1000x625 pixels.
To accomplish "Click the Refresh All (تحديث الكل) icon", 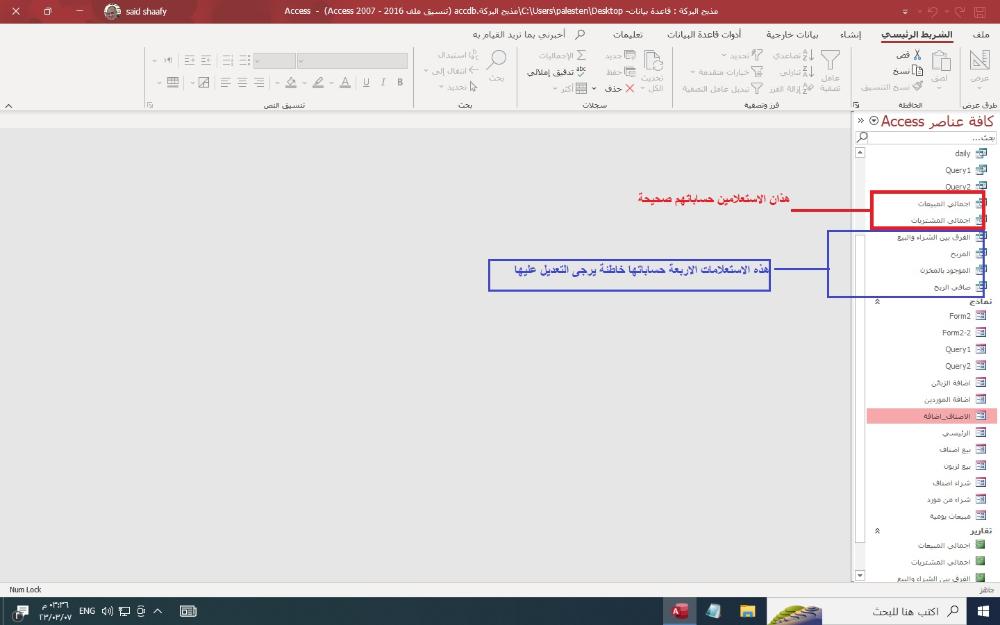I will pyautogui.click(x=653, y=61).
